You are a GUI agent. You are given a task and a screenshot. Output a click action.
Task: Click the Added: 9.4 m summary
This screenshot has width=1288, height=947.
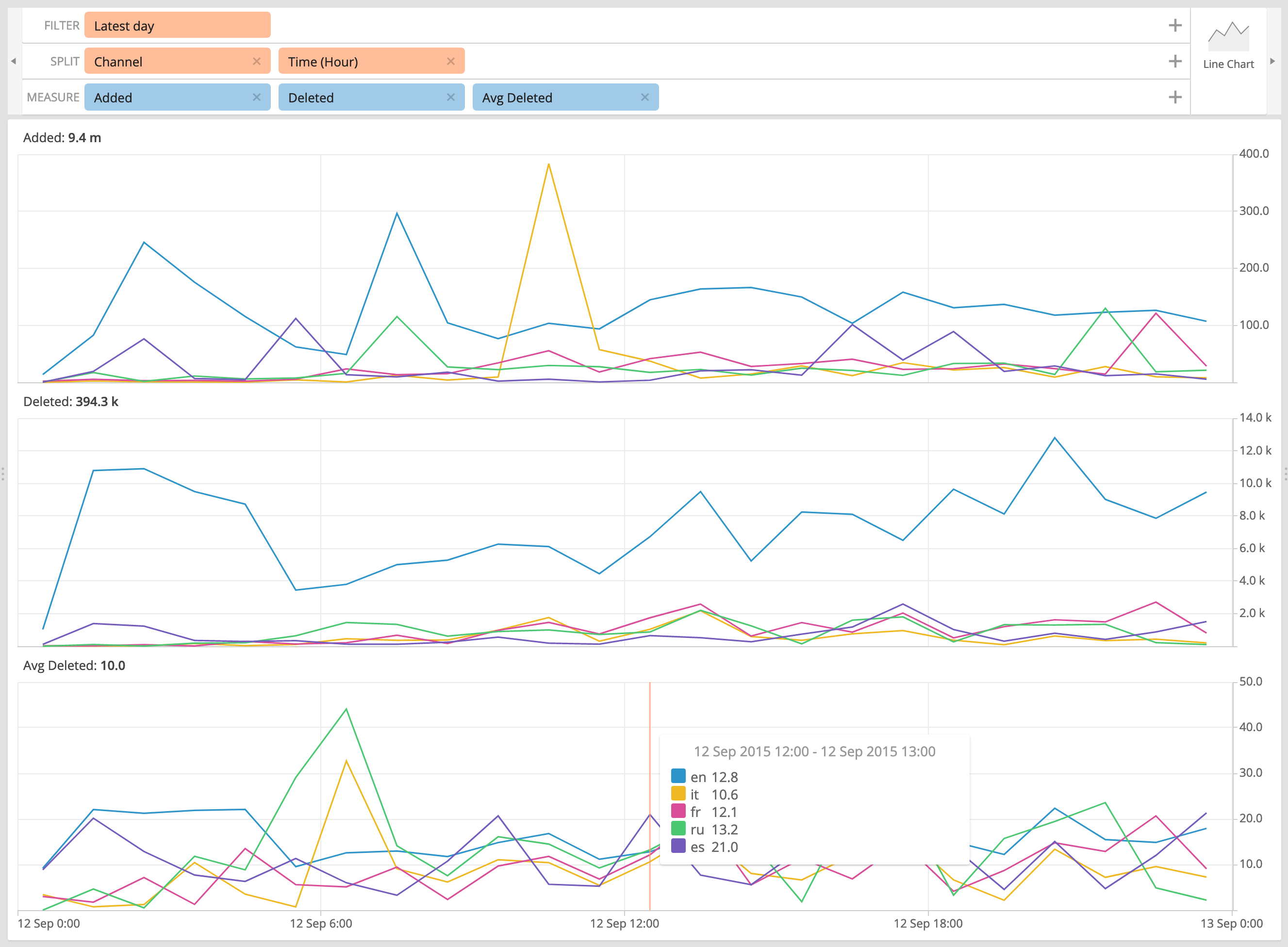point(62,138)
